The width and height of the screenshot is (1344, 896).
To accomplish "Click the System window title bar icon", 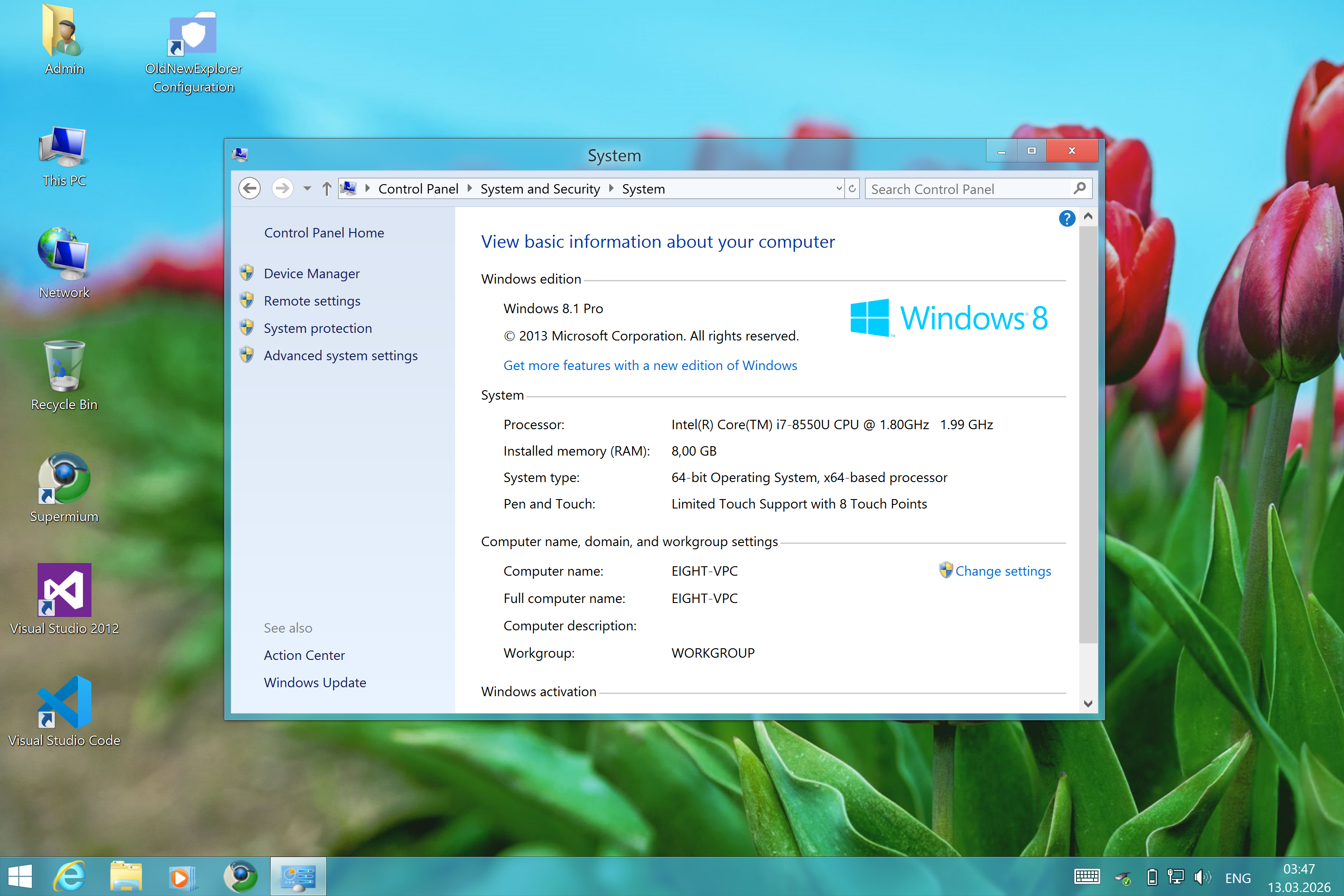I will click(x=240, y=154).
